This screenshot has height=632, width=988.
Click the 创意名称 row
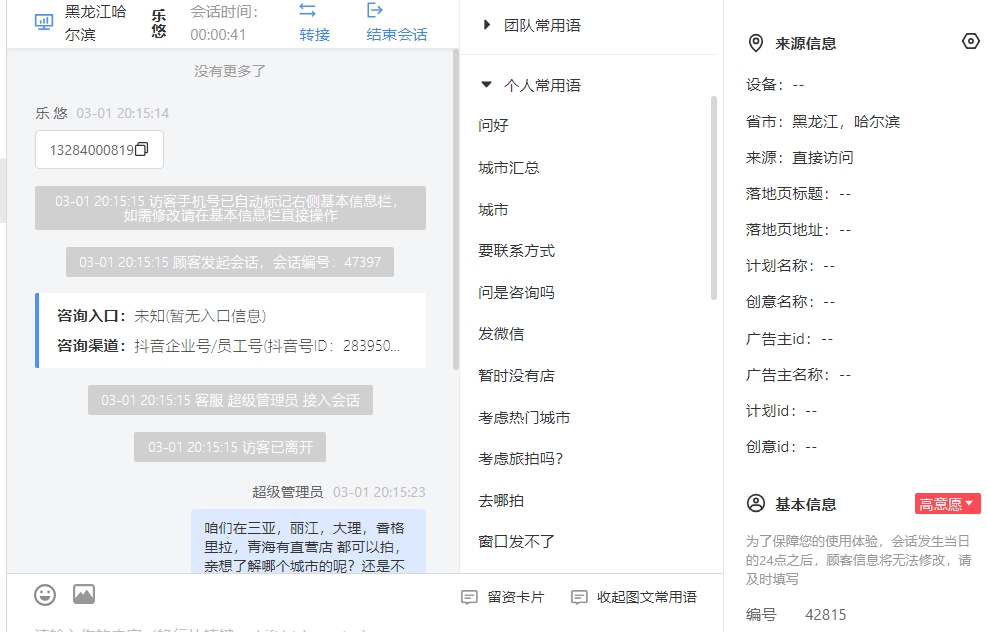(790, 302)
